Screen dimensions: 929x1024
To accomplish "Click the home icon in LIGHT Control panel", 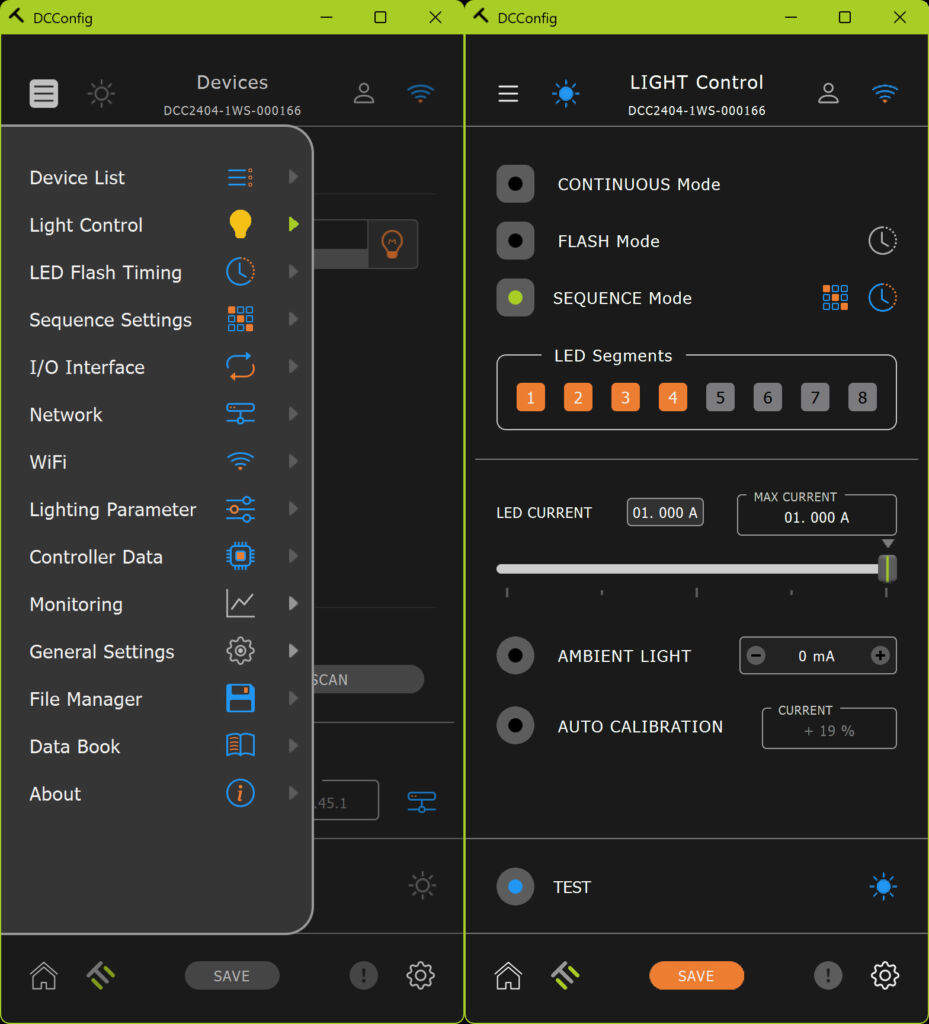I will (508, 975).
